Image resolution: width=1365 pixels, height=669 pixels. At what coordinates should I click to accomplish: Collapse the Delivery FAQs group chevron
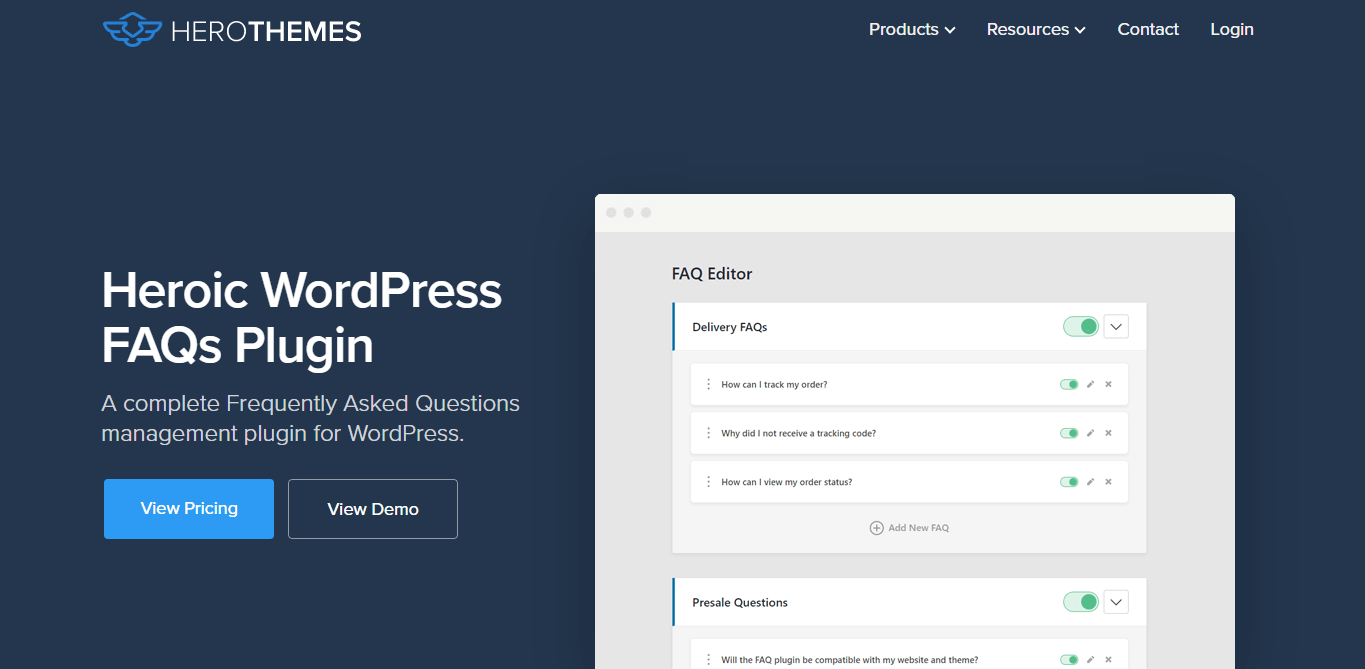1116,327
